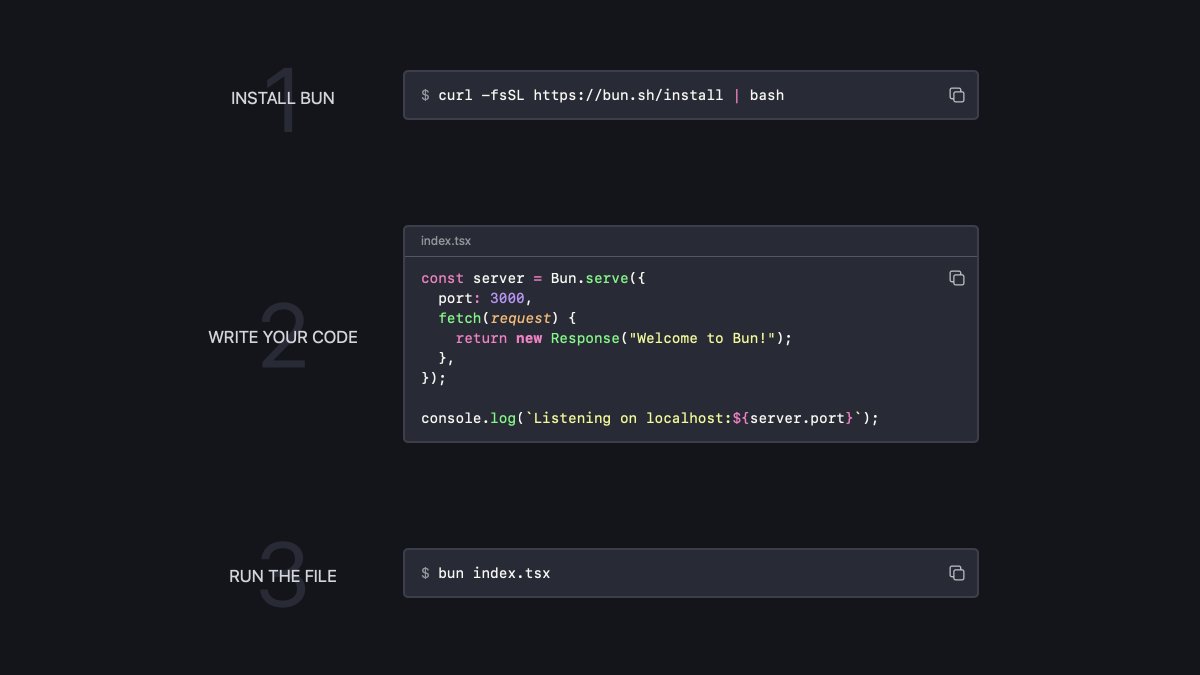This screenshot has height=675, width=1200.
Task: Click the curl -fsSL install command text
Action: (611, 95)
